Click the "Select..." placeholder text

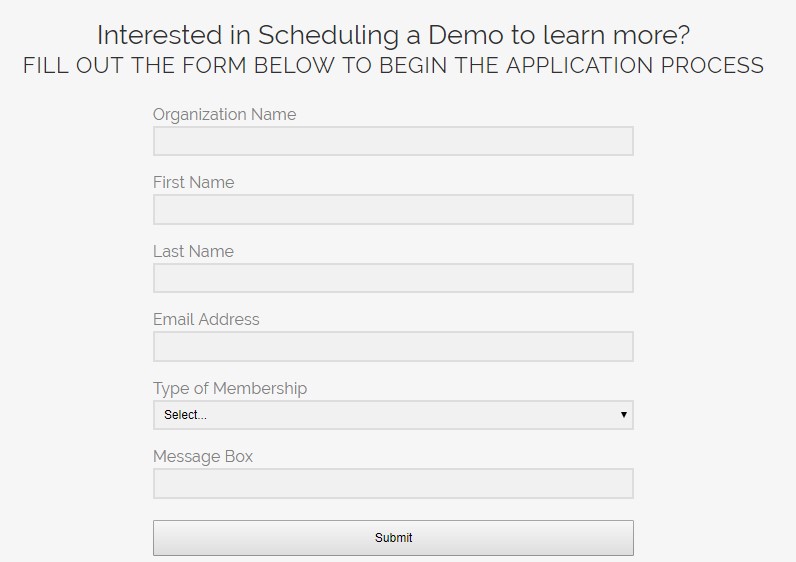tap(185, 415)
